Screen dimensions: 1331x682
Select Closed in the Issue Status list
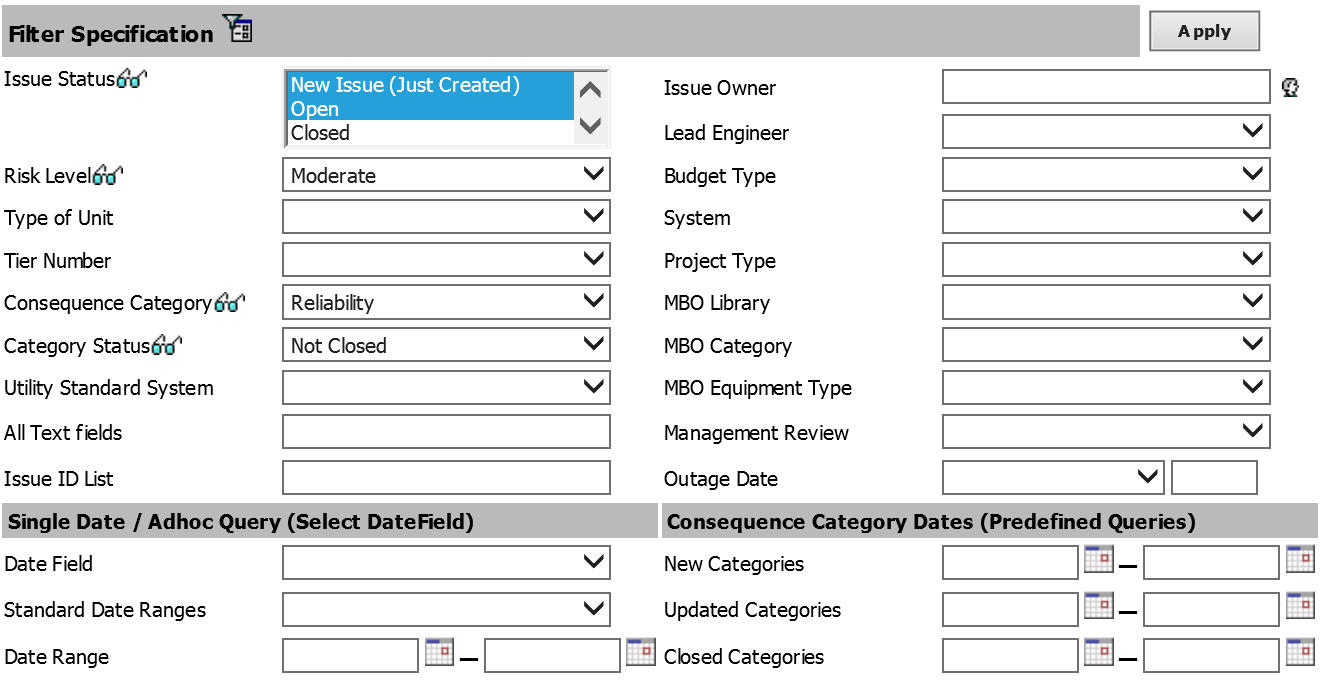point(430,133)
